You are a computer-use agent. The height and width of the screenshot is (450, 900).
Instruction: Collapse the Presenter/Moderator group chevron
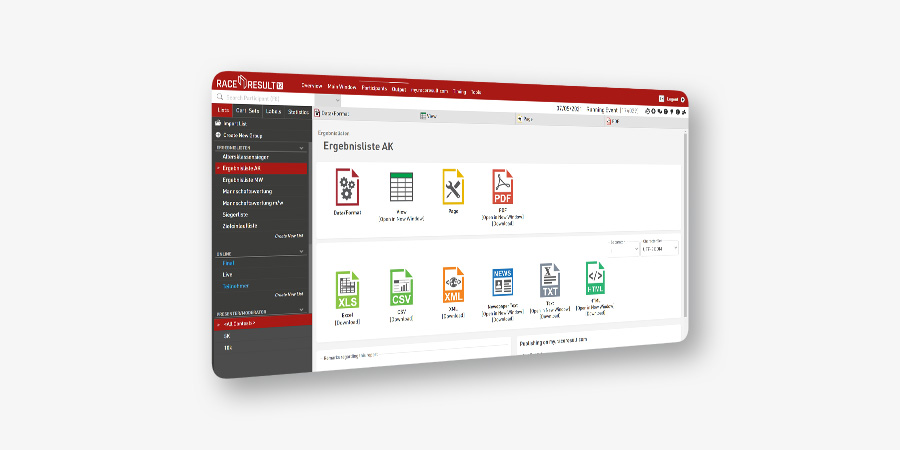click(x=301, y=311)
